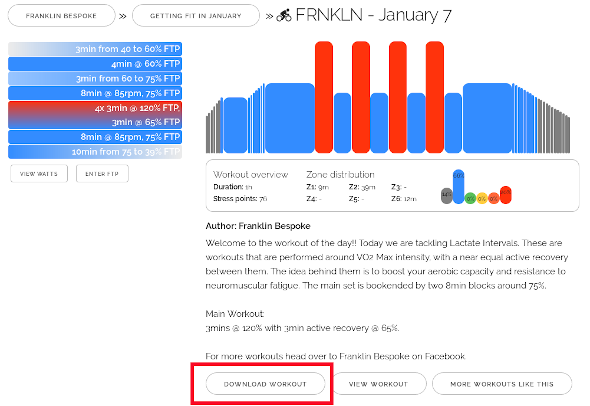Click the first red 120% interval bar in chart
The width and height of the screenshot is (590, 406).
click(324, 97)
